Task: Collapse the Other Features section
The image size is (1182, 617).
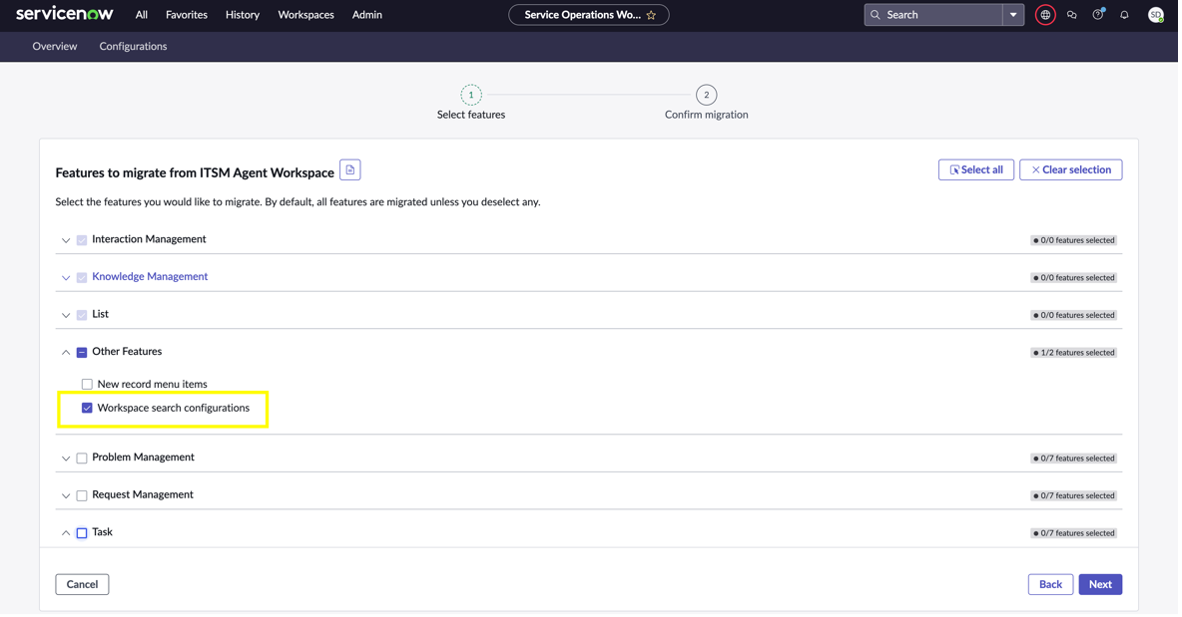Action: (x=66, y=352)
